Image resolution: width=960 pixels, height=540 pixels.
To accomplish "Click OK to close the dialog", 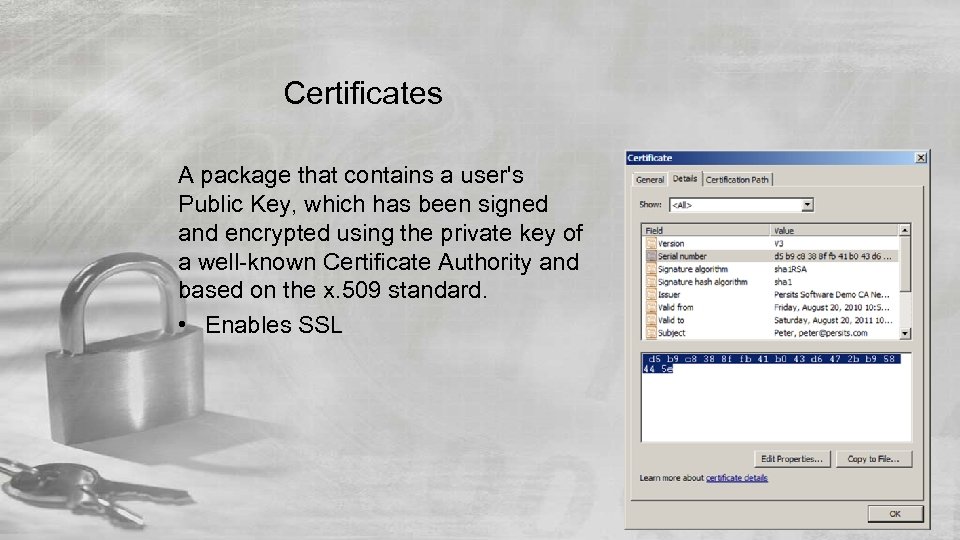I will pos(894,514).
